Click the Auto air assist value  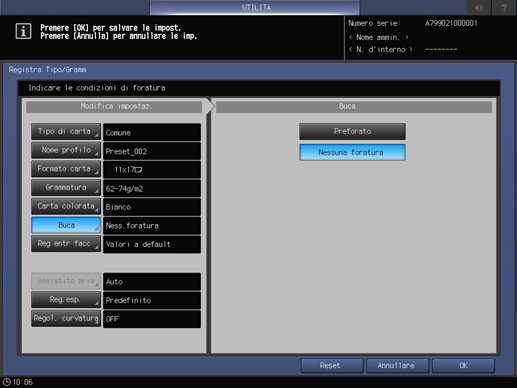(152, 282)
